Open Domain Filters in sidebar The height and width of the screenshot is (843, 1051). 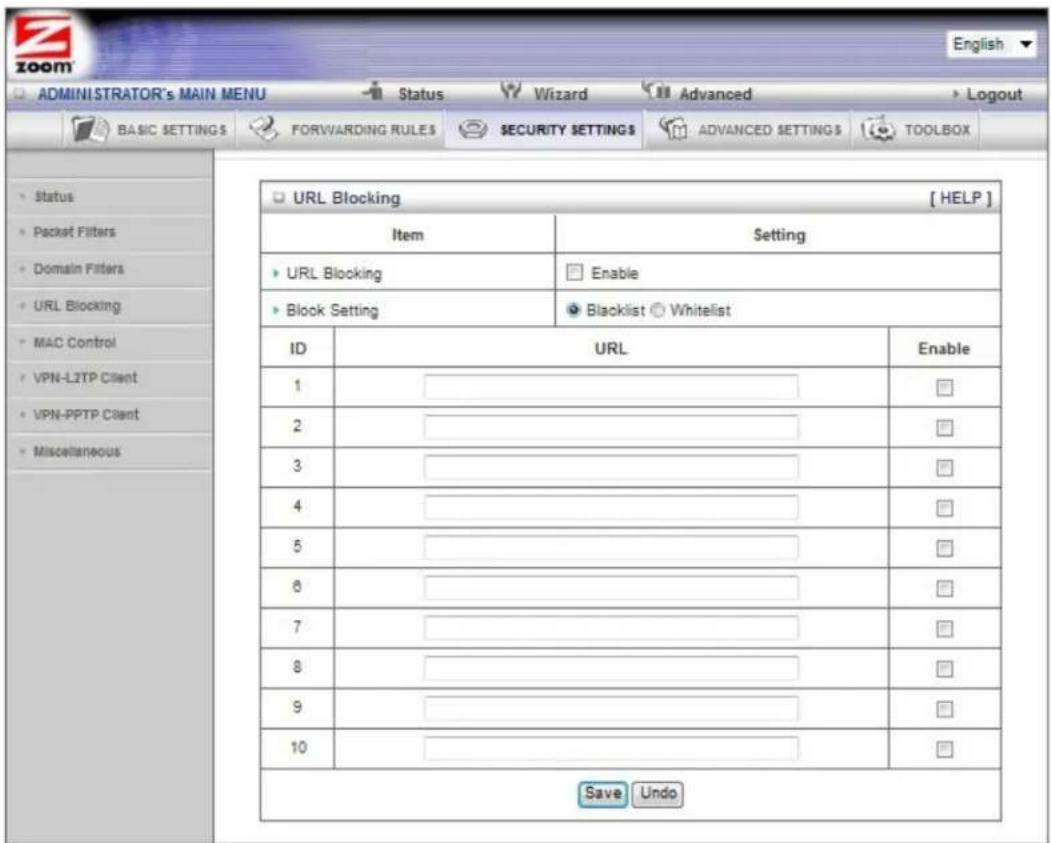tap(78, 269)
